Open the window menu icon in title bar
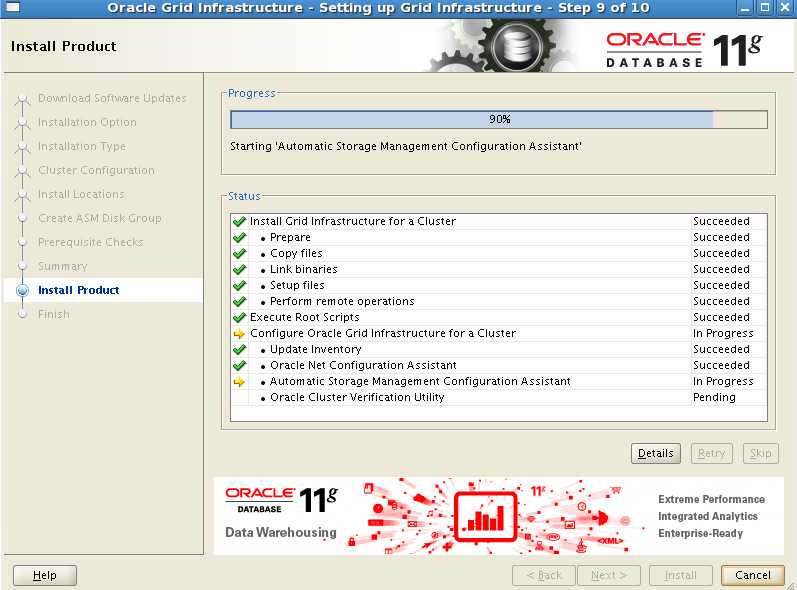The height and width of the screenshot is (590, 797). pos(12,8)
